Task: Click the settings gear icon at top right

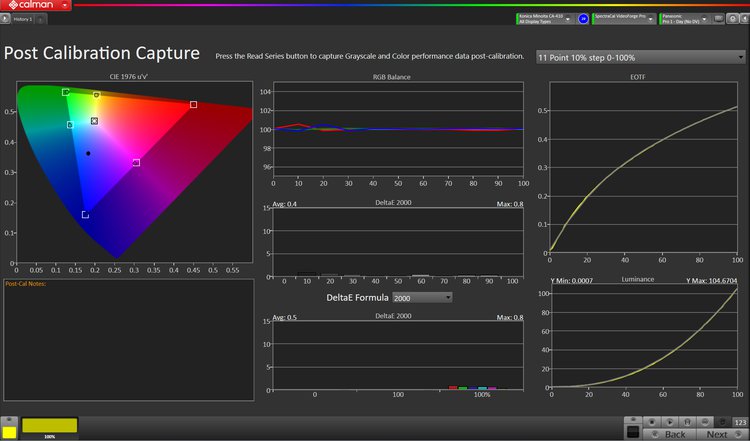Action: [733, 18]
